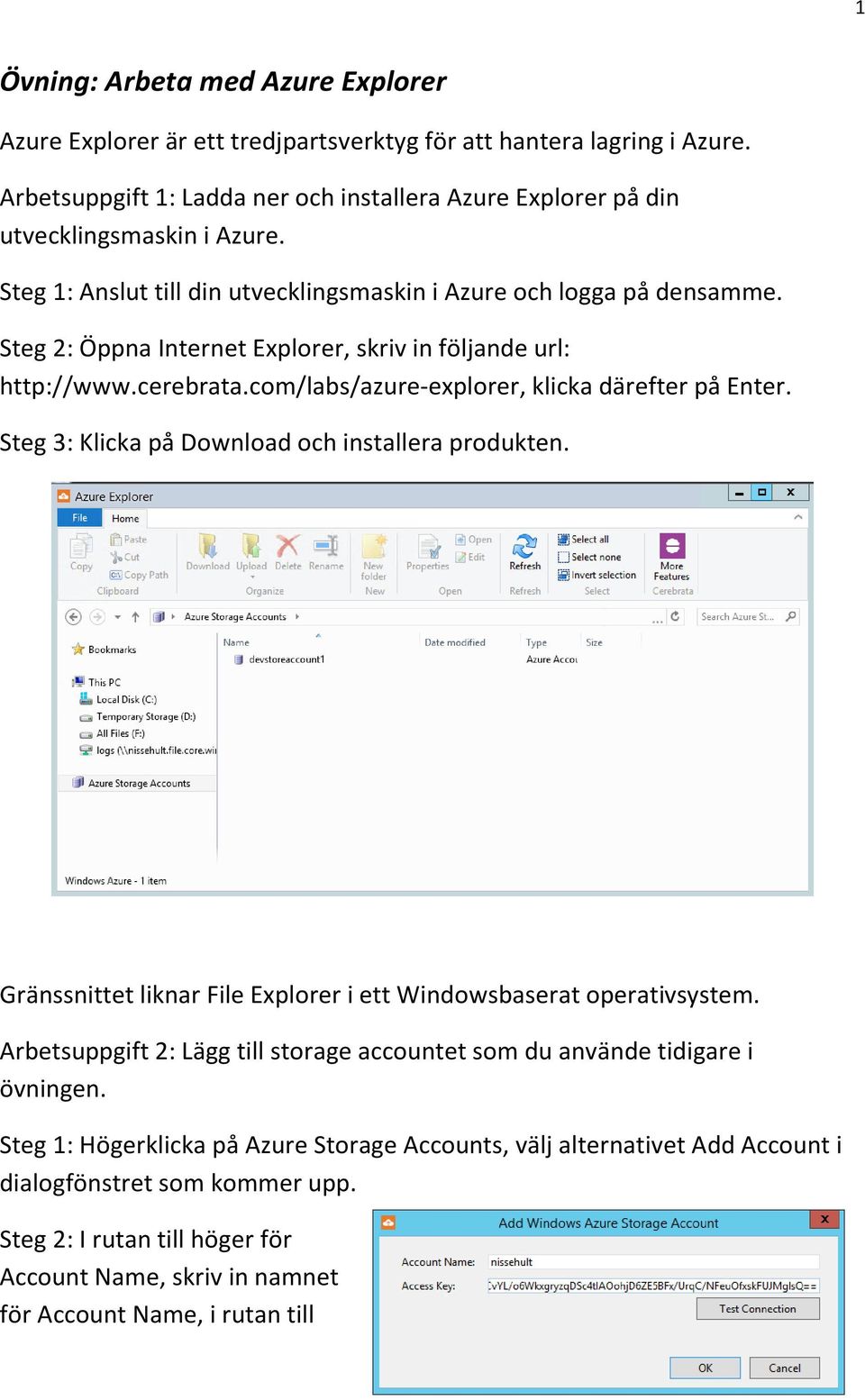Screen dimensions: 865x1400
Task: Expand the chevron after Azure Storage Accounts in address bar
Action: (x=296, y=617)
